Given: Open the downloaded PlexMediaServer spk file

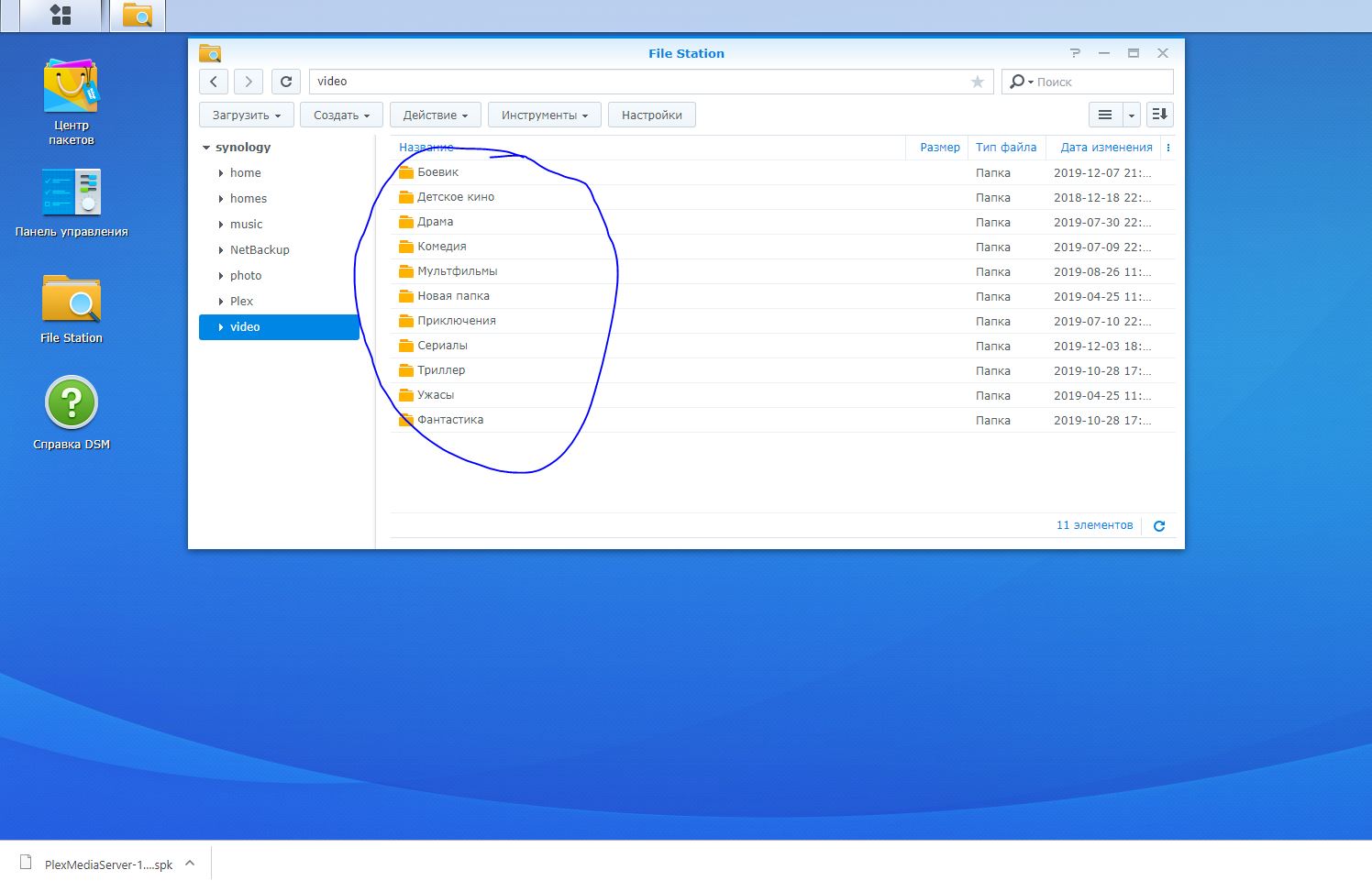Looking at the screenshot, I should 108,864.
